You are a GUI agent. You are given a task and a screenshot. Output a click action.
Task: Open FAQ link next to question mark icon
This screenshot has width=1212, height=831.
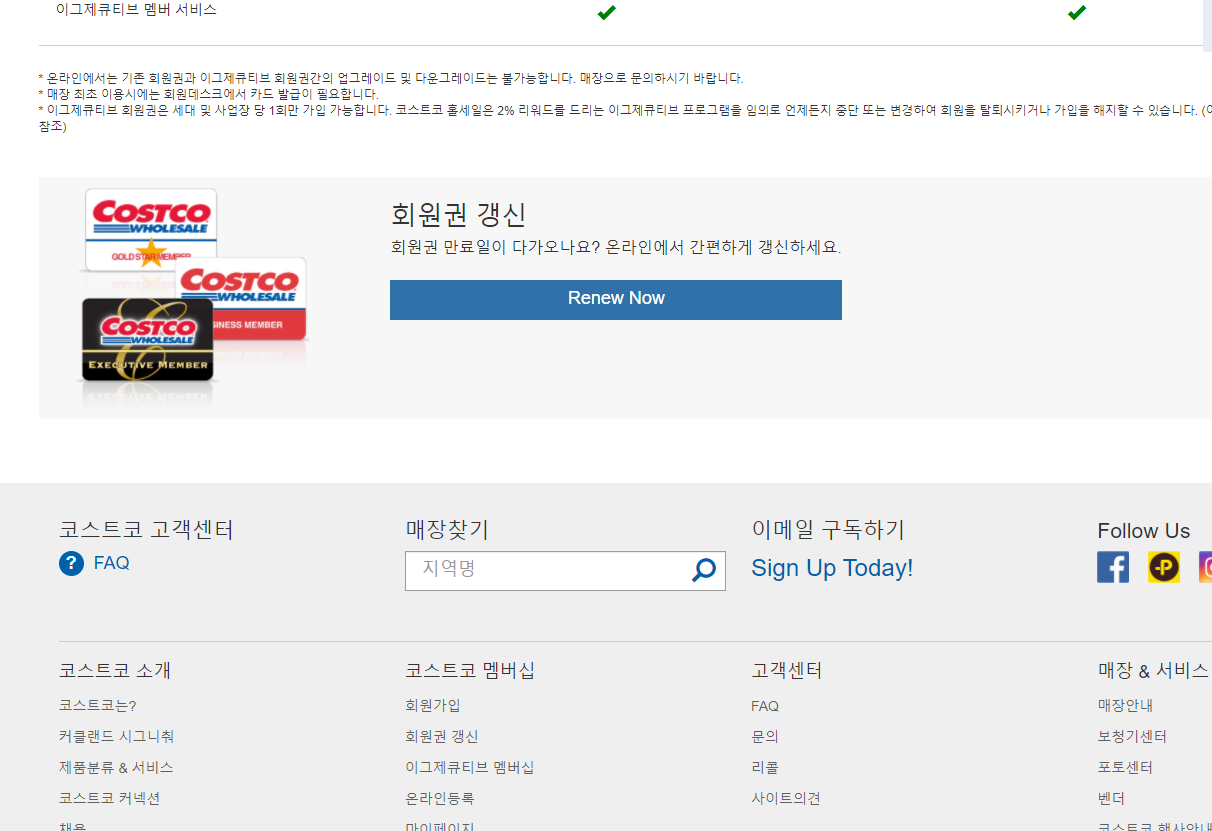click(x=111, y=563)
